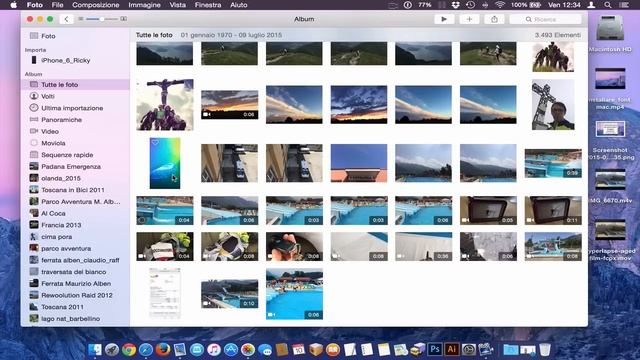Open the share button in toolbar

494,19
